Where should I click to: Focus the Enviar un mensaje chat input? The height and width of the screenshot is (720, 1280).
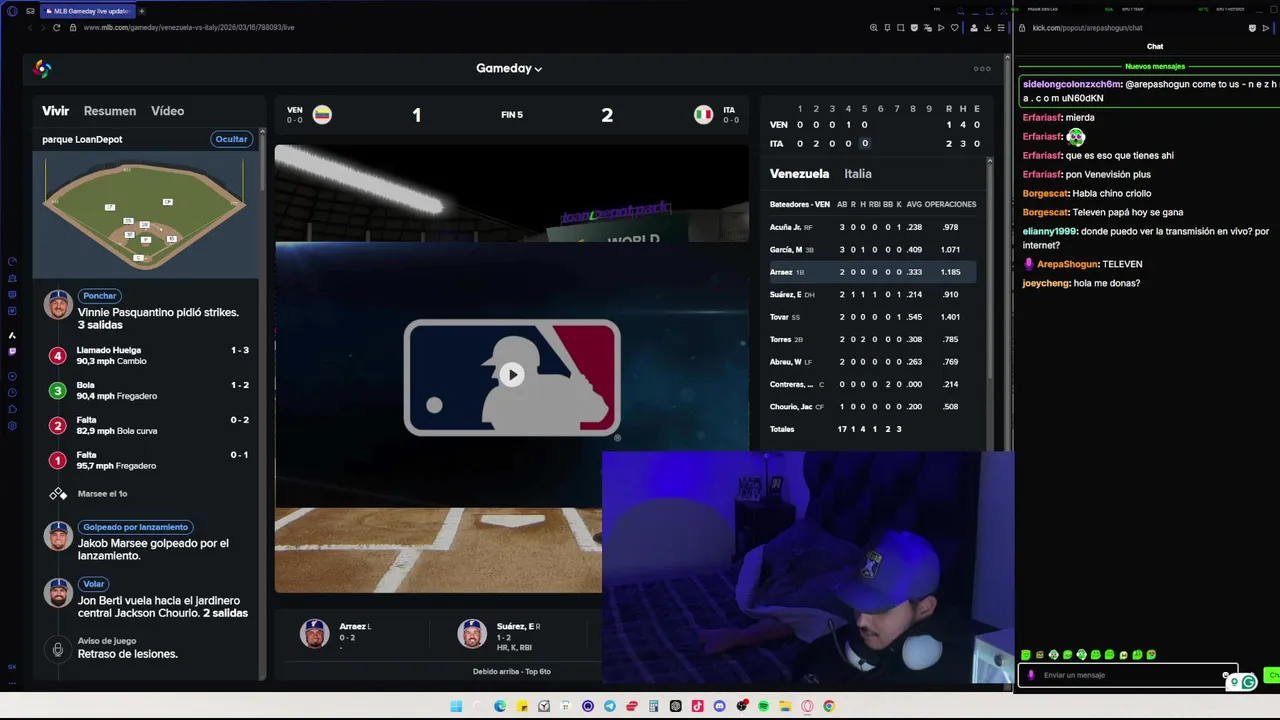pyautogui.click(x=1130, y=675)
